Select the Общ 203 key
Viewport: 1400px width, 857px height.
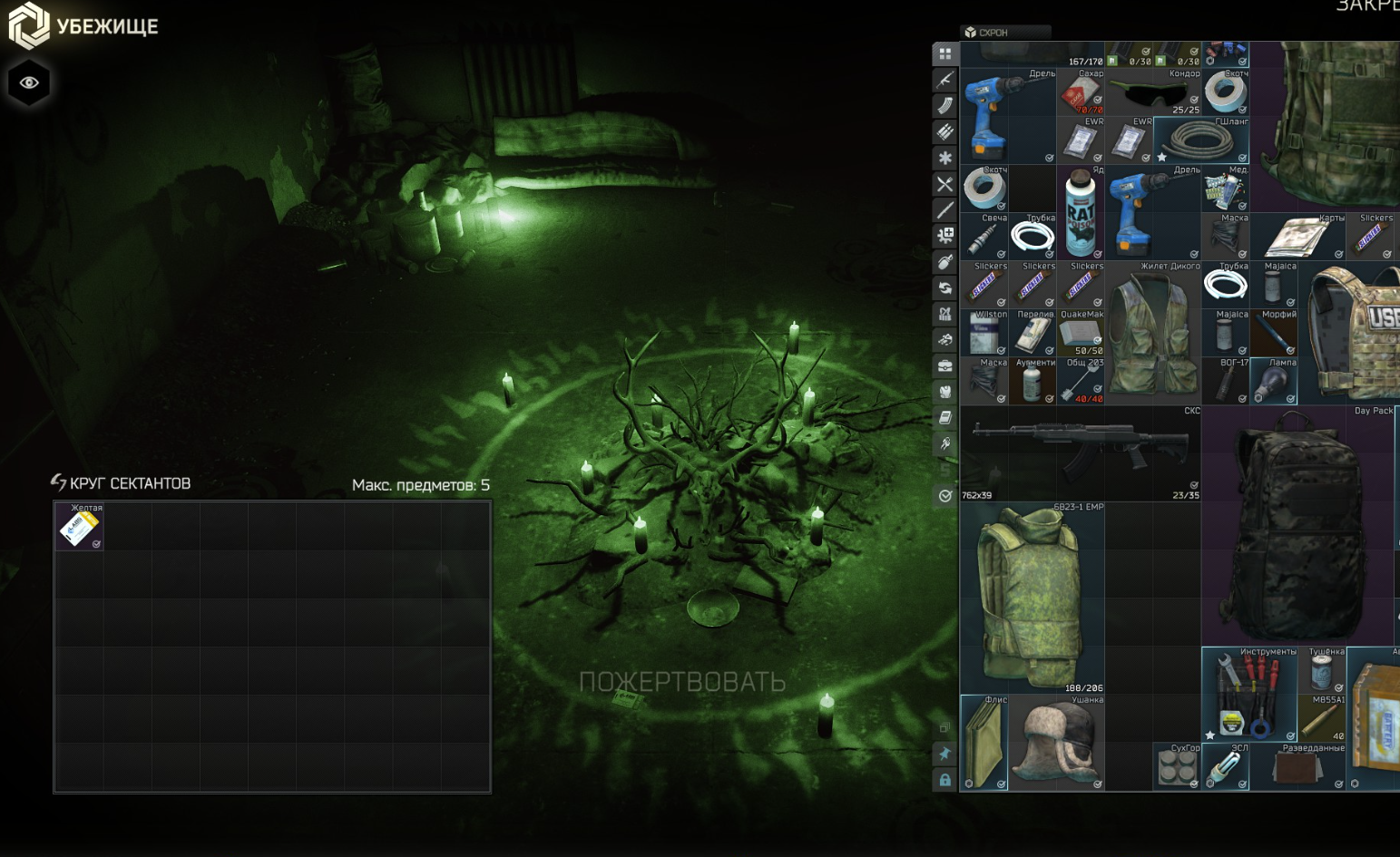coord(1081,380)
